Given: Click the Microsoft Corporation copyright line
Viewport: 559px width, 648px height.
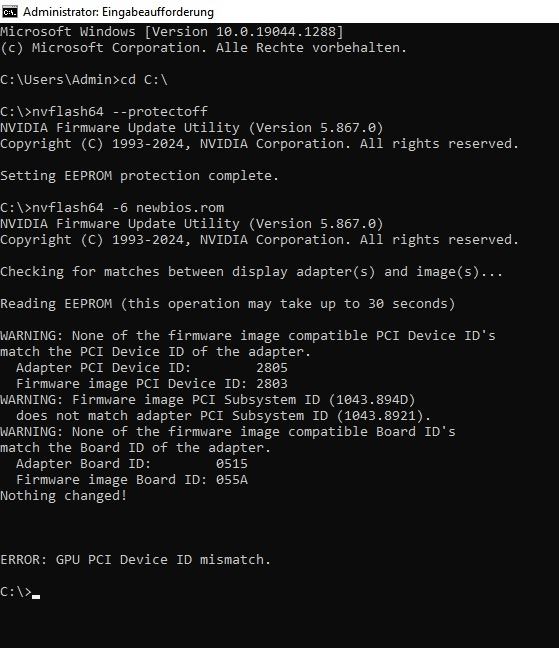Looking at the screenshot, I should click(x=203, y=48).
